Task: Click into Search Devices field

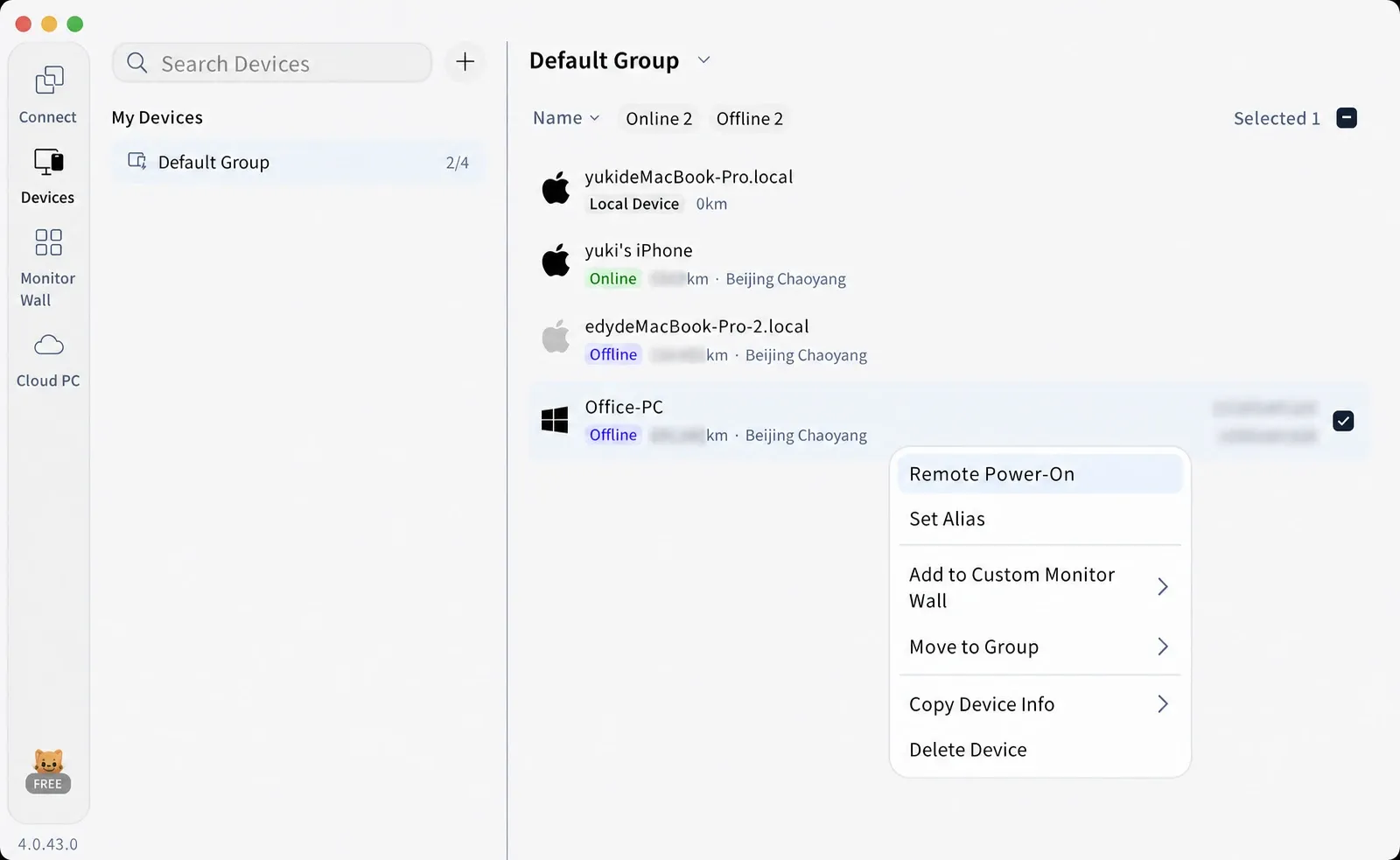Action: [x=272, y=63]
